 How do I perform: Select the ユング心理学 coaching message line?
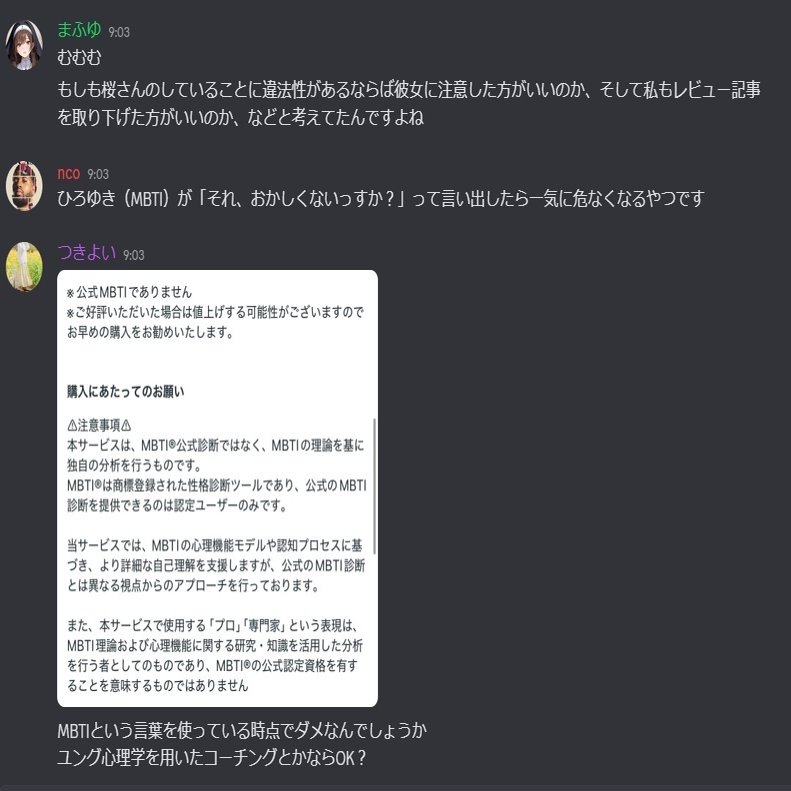(x=211, y=758)
